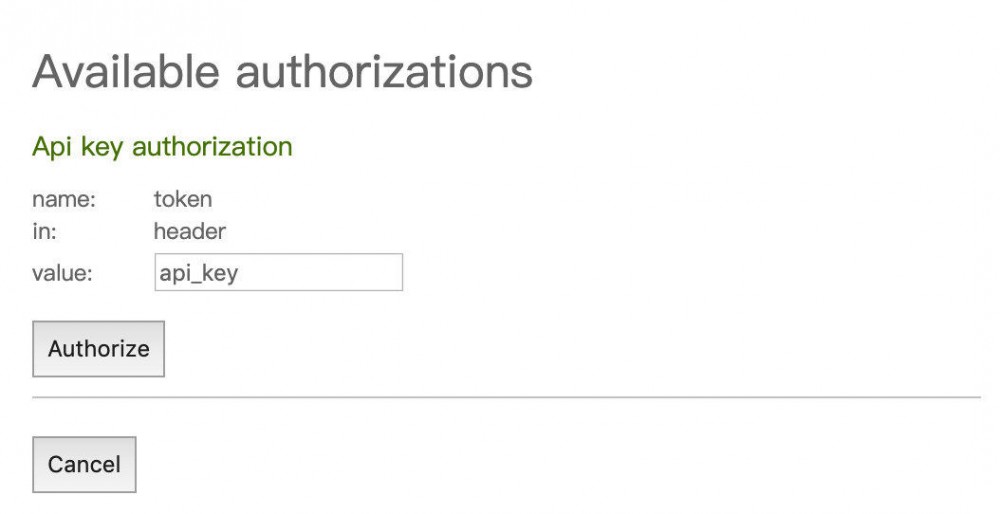Click the 'Available authorizations' heading
1000x514 pixels.
(282, 73)
